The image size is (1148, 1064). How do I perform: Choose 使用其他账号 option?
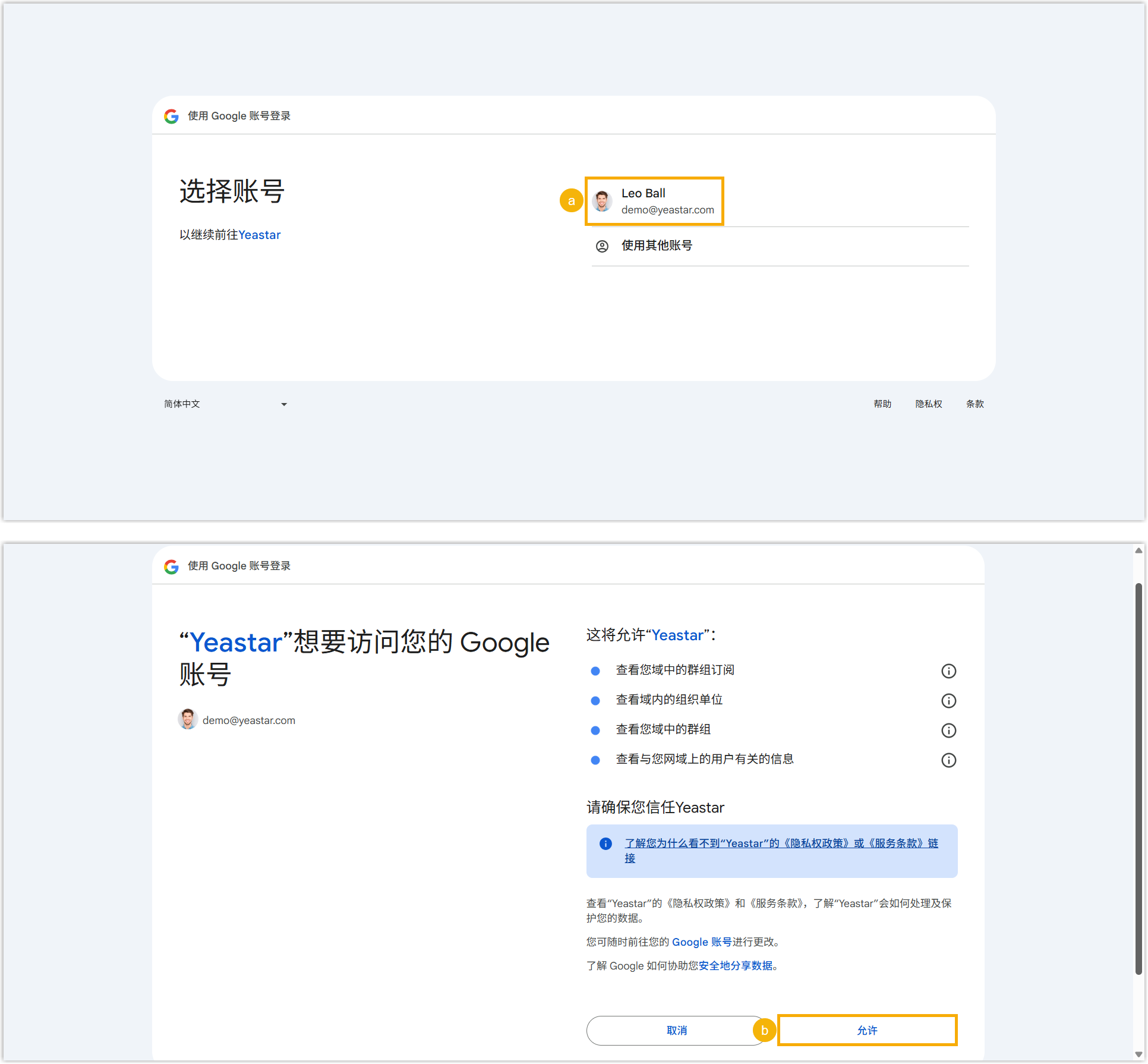pyautogui.click(x=657, y=246)
